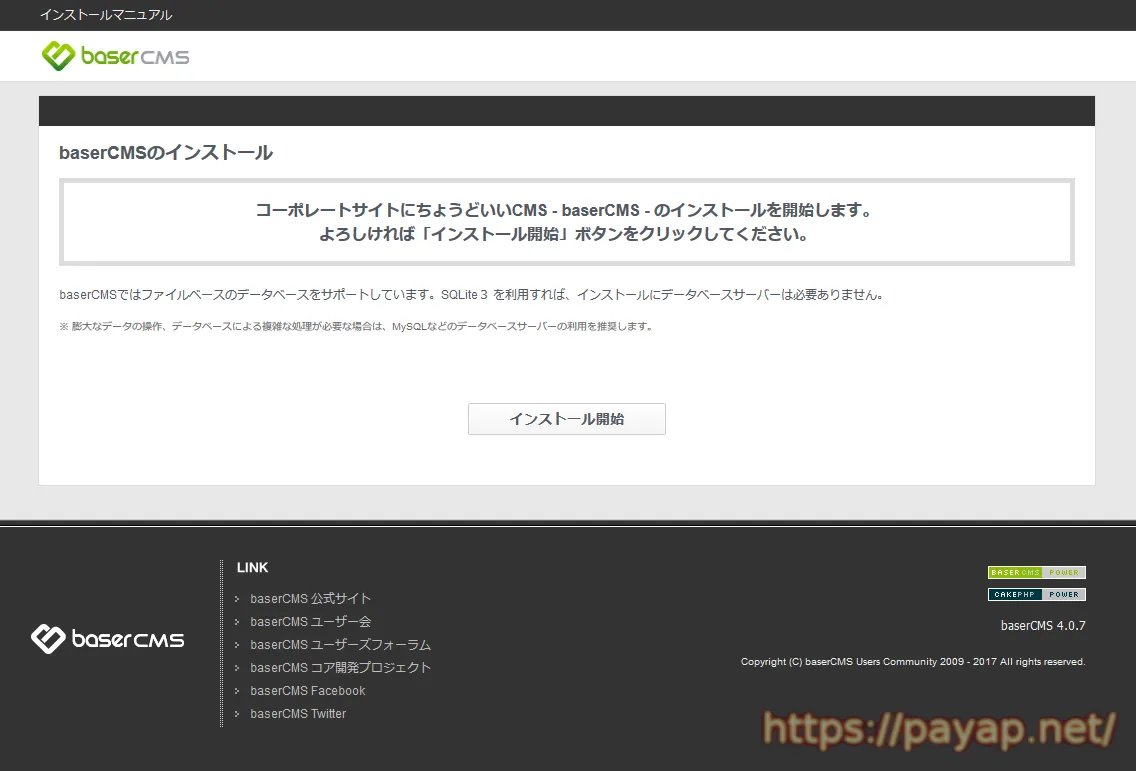
Task: Open the baserCMS Facebook link
Action: coord(307,690)
